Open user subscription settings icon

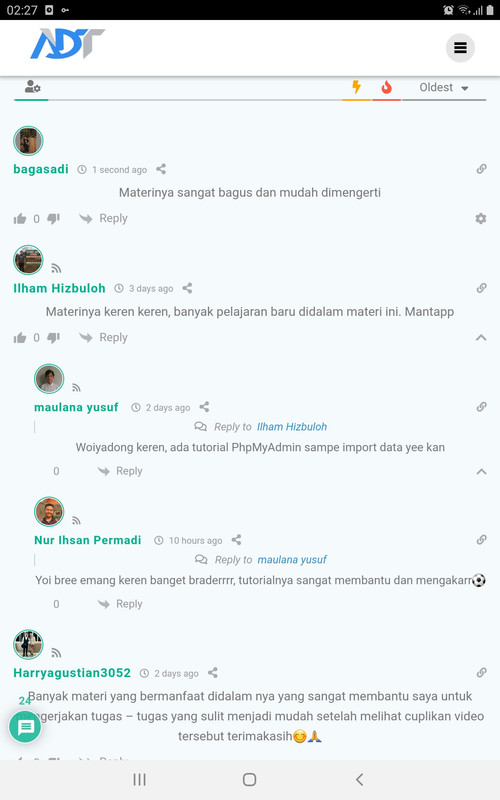pyautogui.click(x=32, y=87)
